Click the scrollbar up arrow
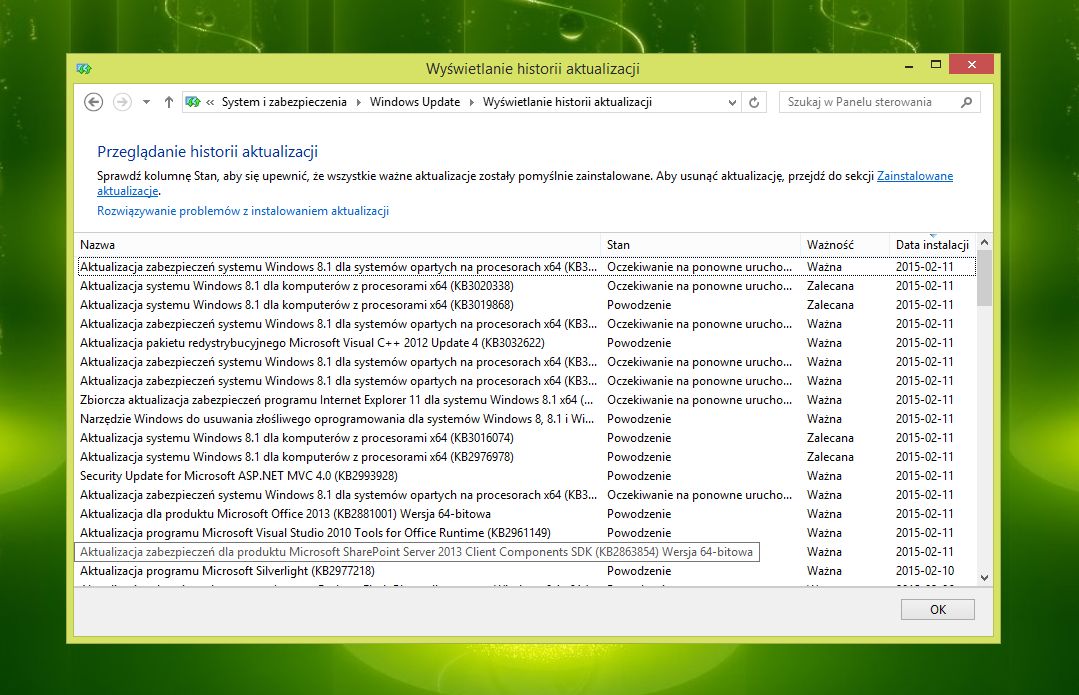This screenshot has width=1079, height=695. coord(984,242)
